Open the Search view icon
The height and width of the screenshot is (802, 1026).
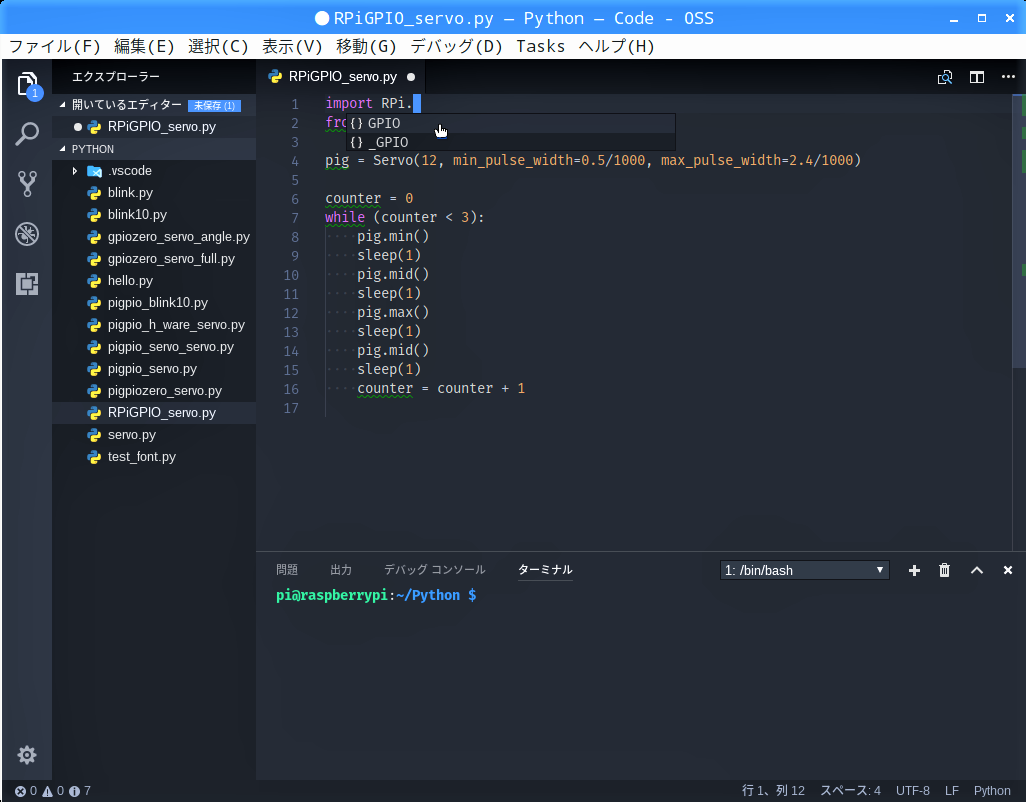[x=27, y=134]
